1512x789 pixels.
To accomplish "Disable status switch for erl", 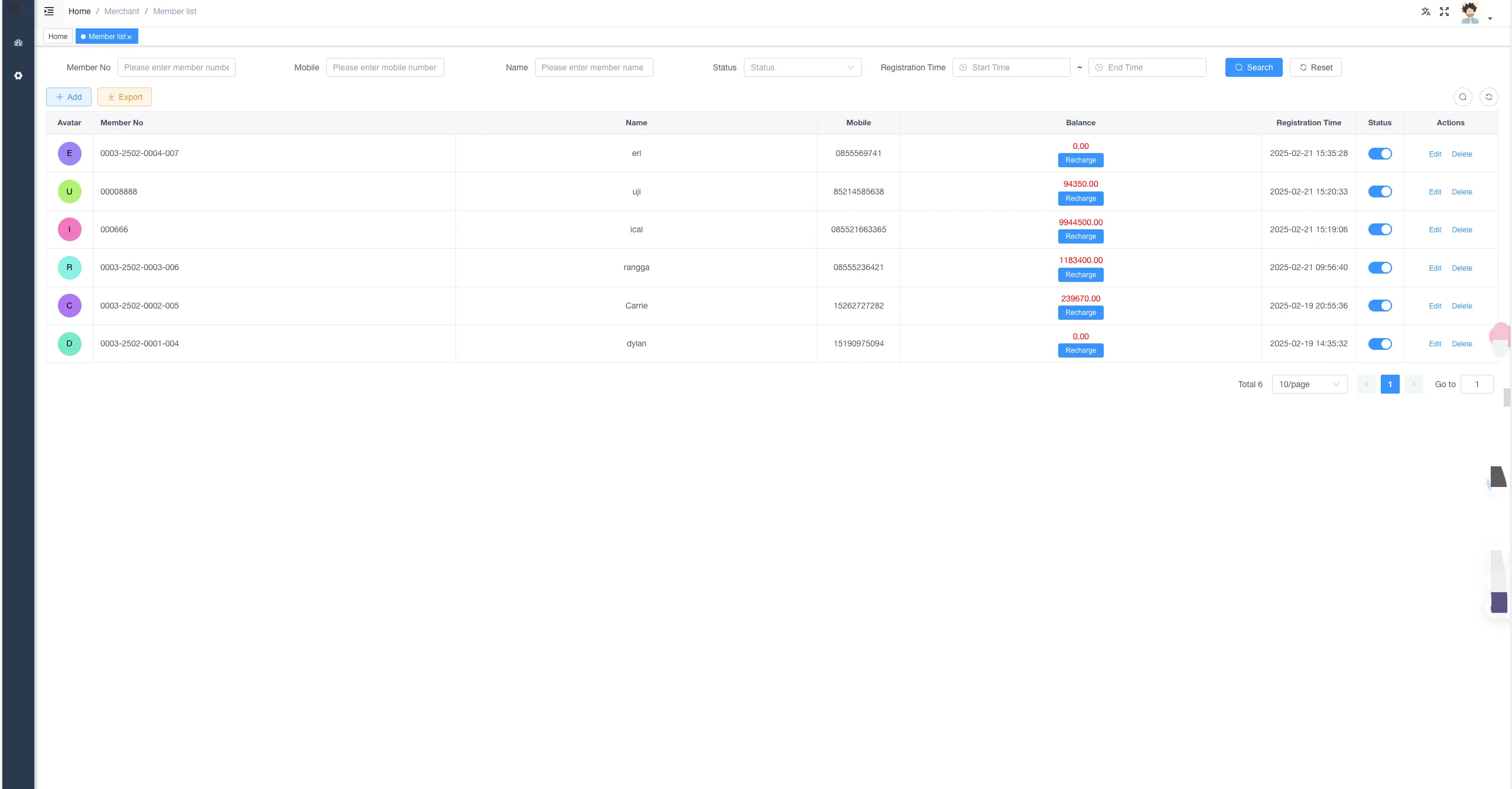I will [1380, 154].
